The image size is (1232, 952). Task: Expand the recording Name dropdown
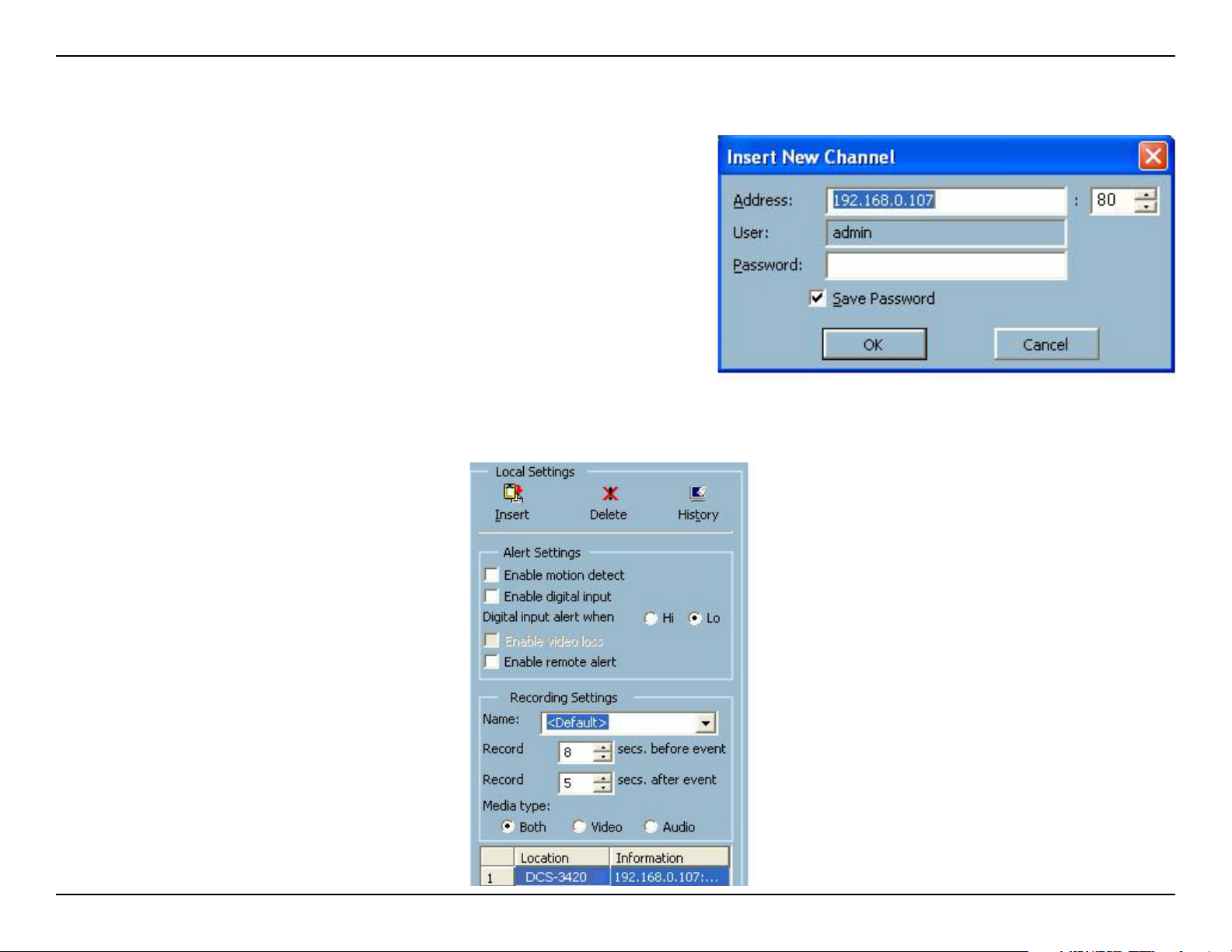pos(705,724)
